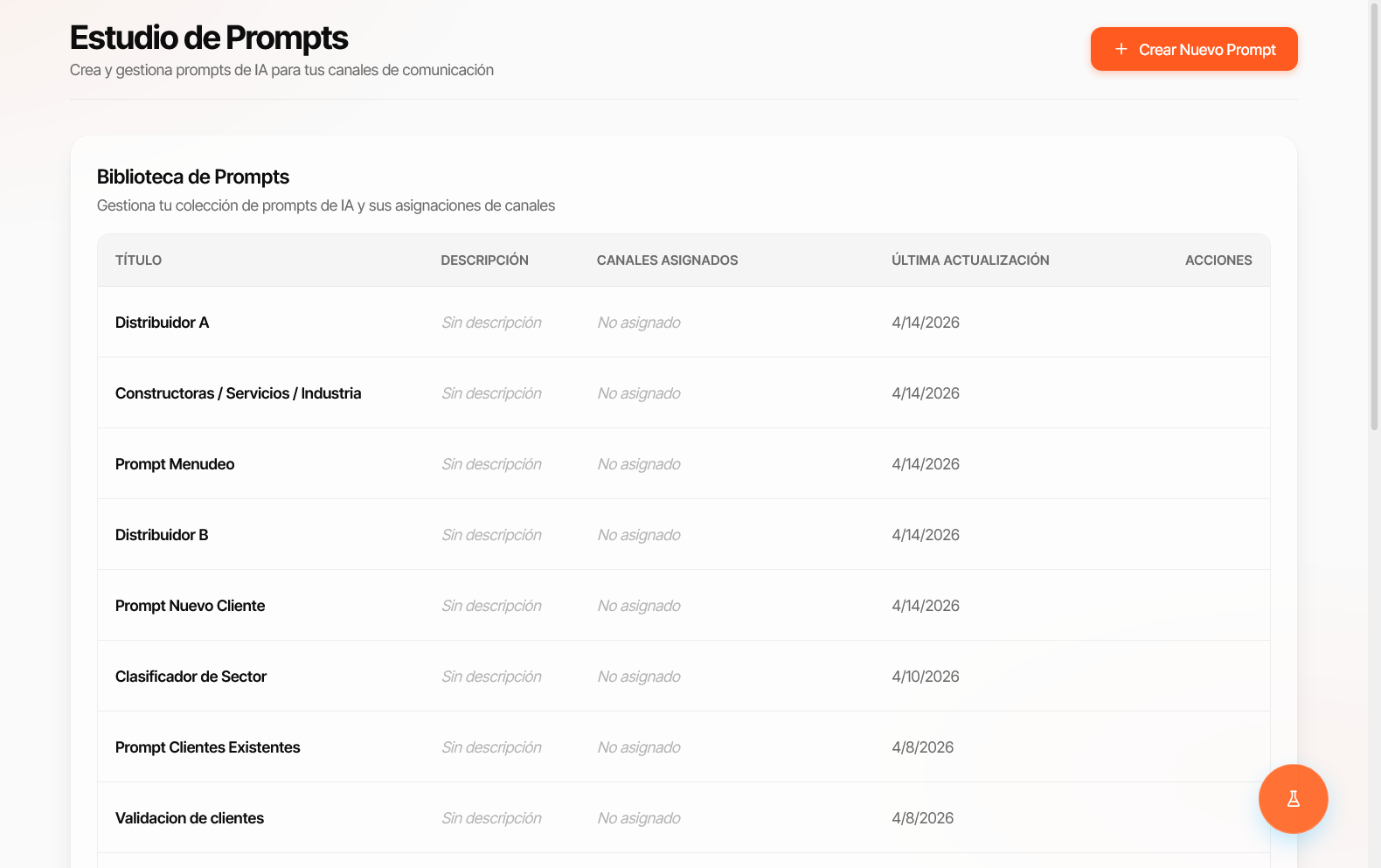
Task: Click No asignado for Prompt Menudeo
Action: click(639, 464)
